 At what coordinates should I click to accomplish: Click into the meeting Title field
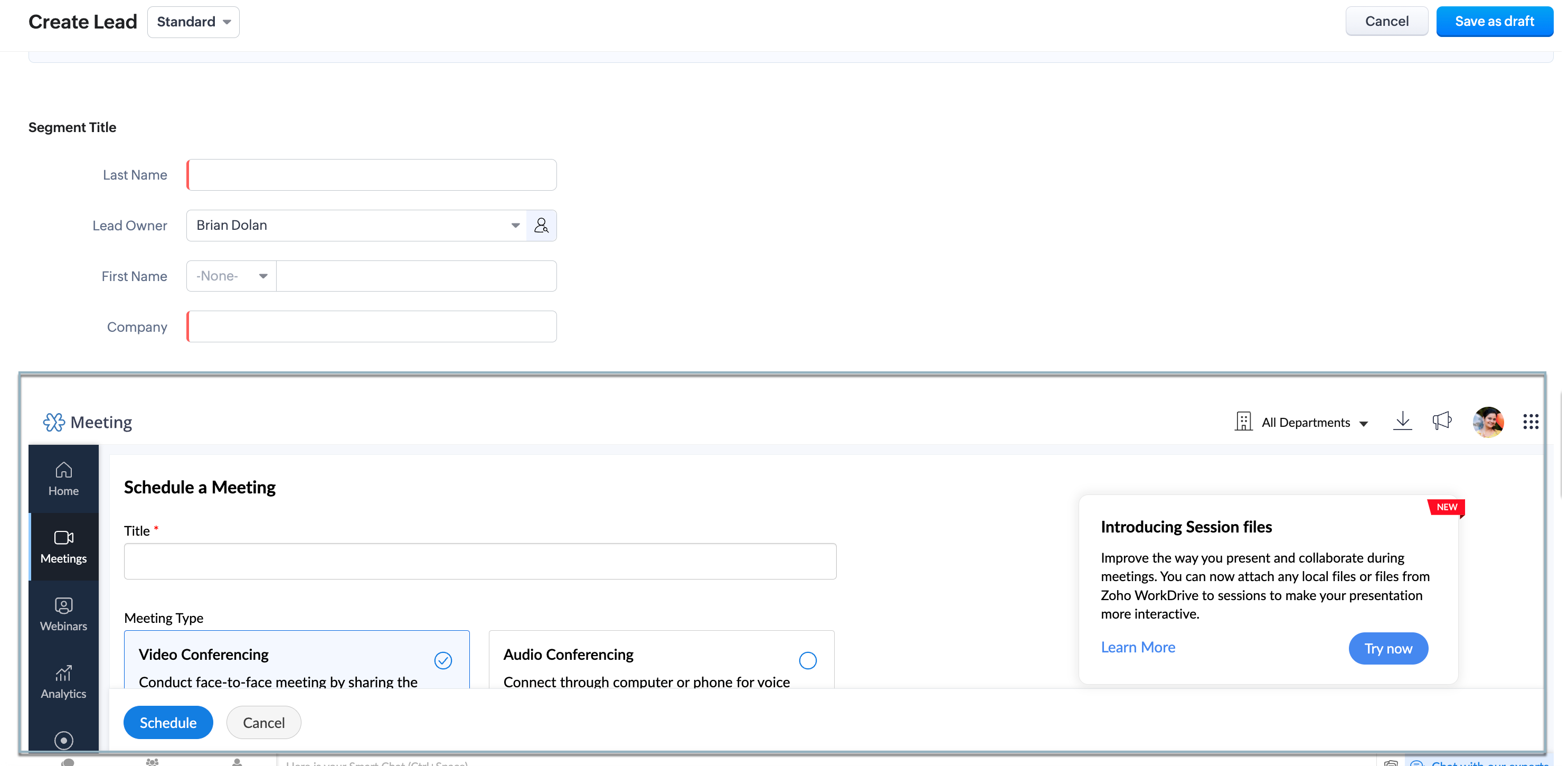tap(480, 561)
